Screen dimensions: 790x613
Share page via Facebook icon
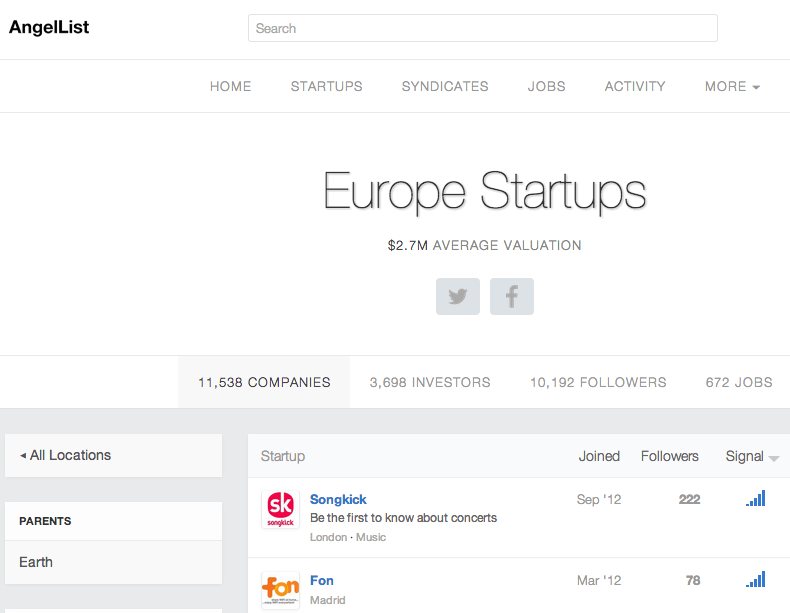tap(511, 296)
